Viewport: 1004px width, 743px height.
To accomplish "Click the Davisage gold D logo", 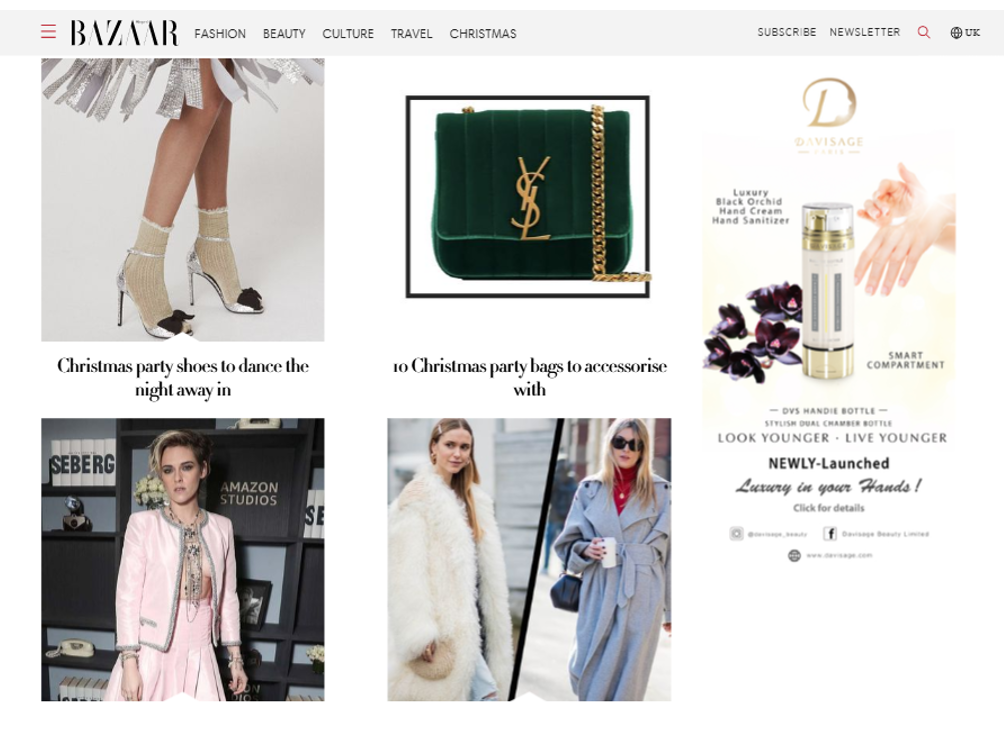I will [x=830, y=102].
